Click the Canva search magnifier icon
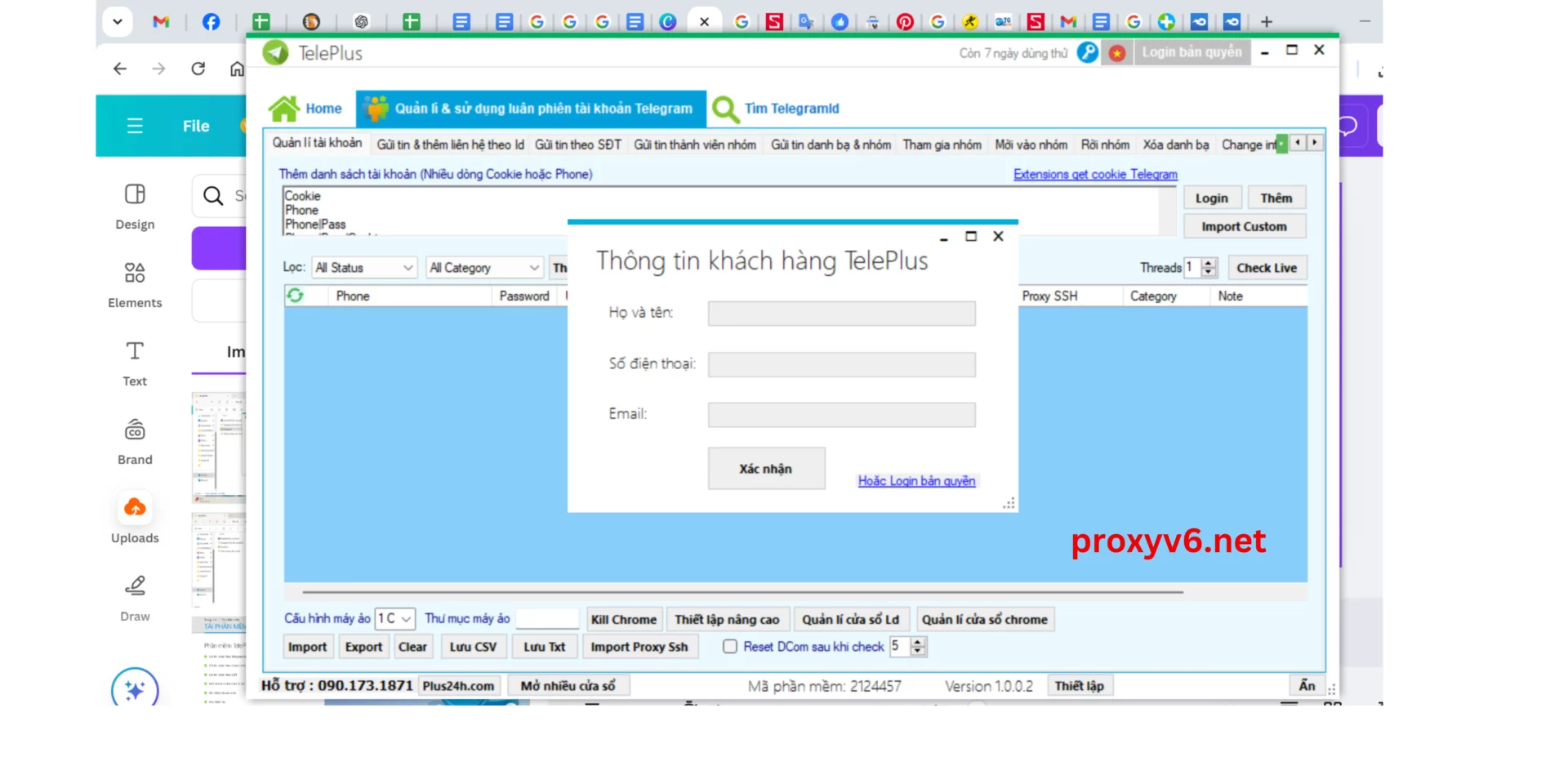This screenshot has height=784, width=1568. (x=213, y=196)
